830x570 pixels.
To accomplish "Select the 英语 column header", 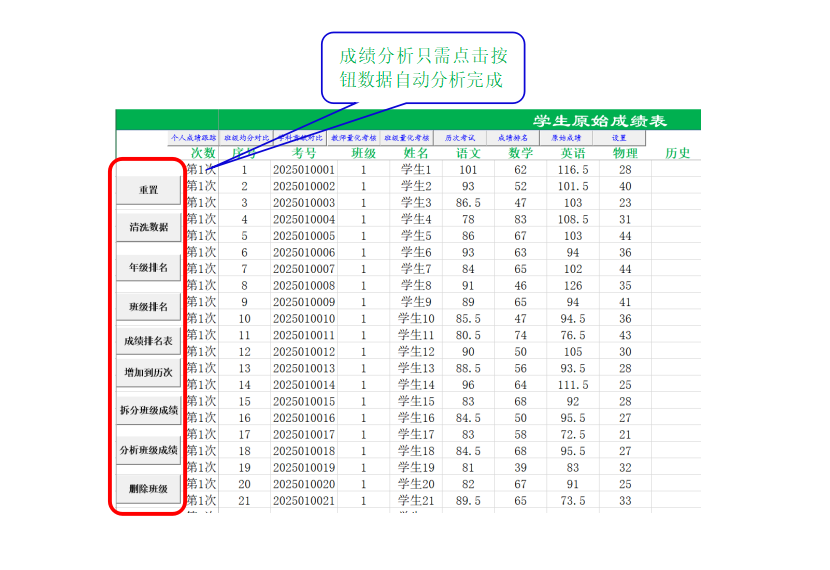I will [x=573, y=153].
